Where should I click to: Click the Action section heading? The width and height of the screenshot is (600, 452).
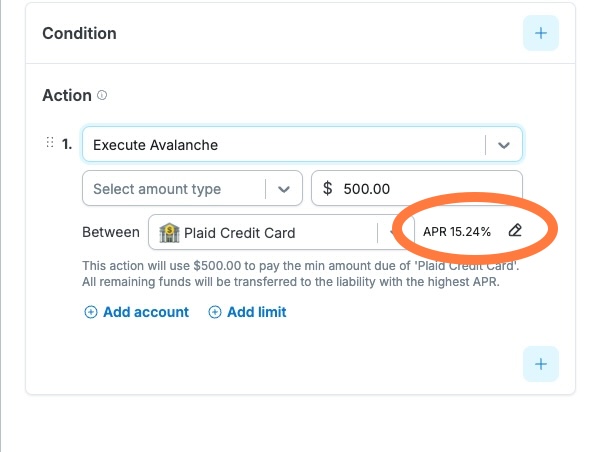67,95
